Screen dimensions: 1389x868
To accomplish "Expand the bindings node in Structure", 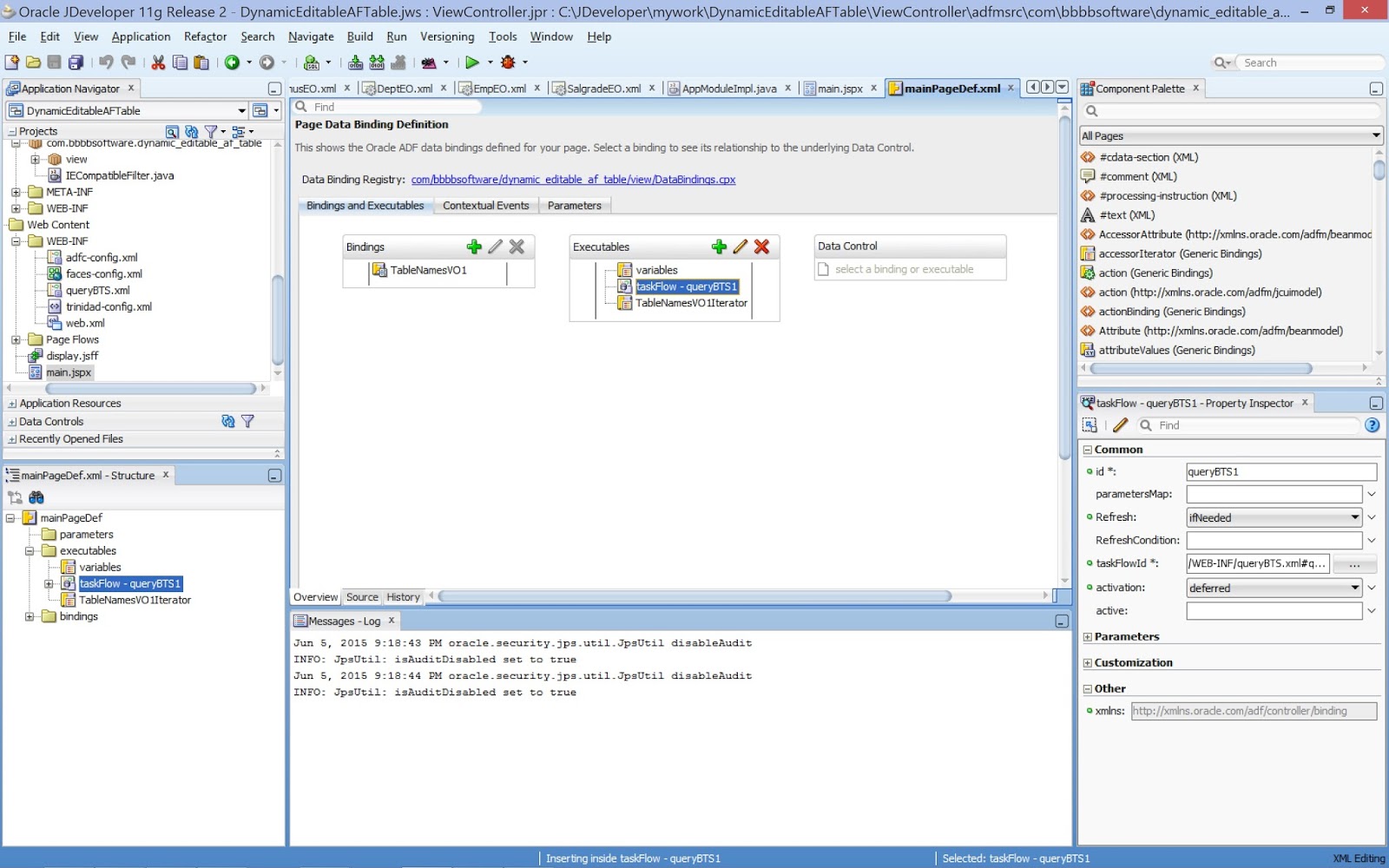I will pyautogui.click(x=30, y=616).
